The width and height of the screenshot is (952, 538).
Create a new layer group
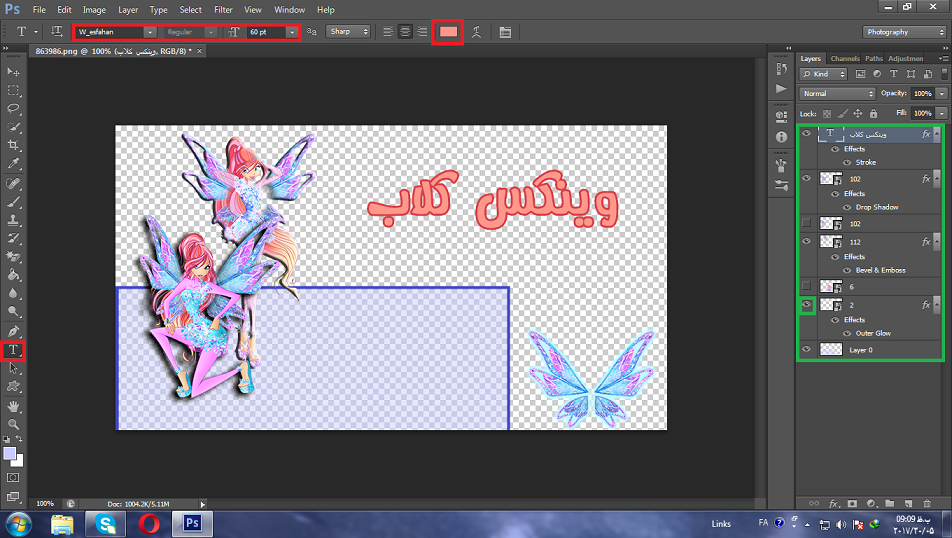pyautogui.click(x=889, y=503)
